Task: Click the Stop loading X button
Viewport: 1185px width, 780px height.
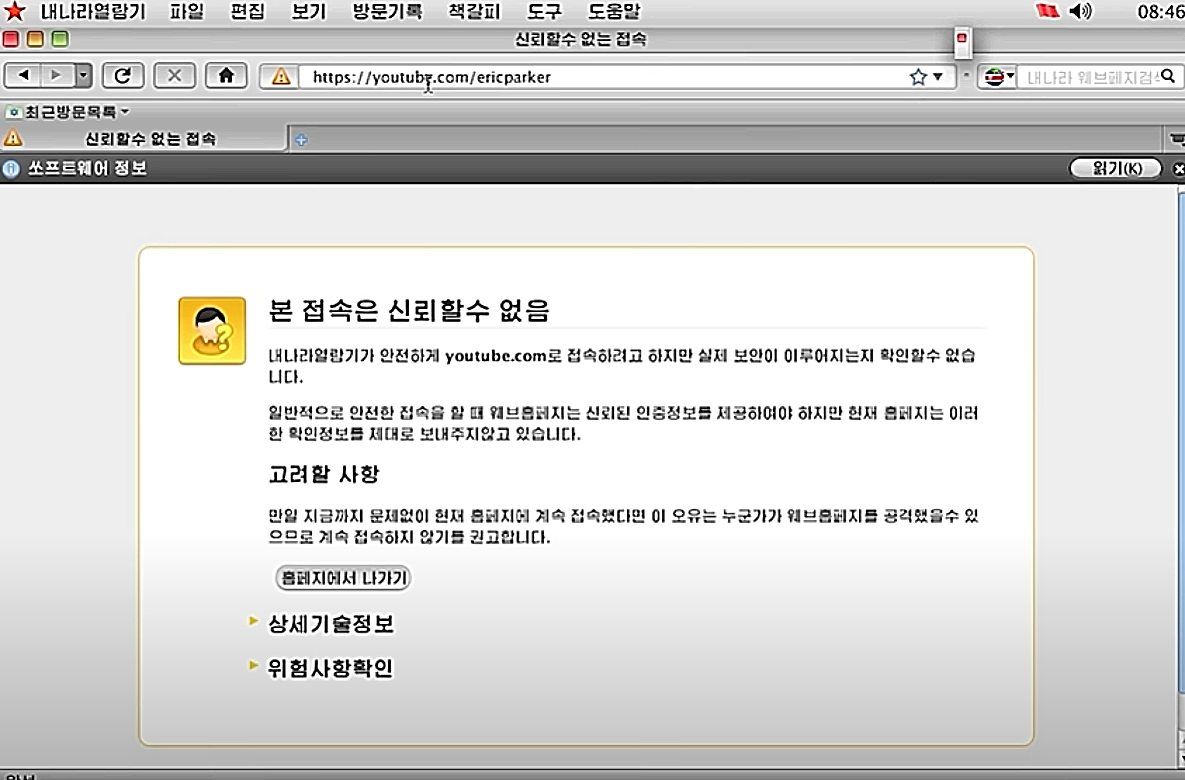Action: coord(174,76)
